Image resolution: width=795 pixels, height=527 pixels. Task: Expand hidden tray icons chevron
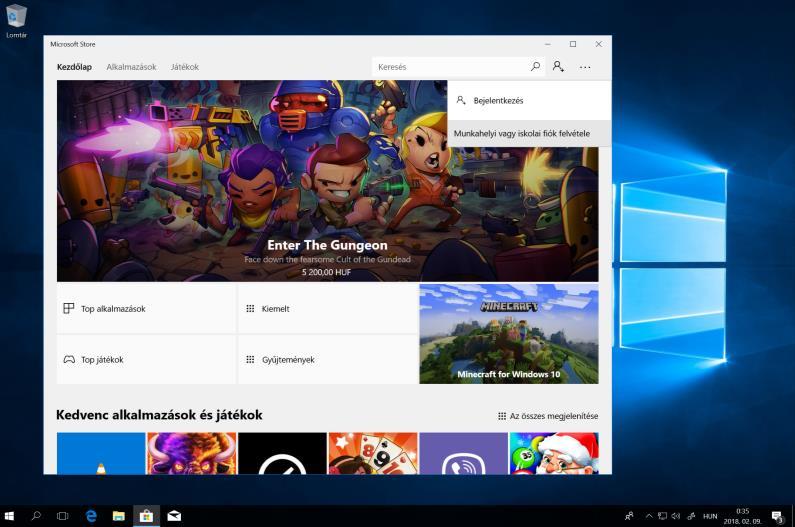click(648, 516)
